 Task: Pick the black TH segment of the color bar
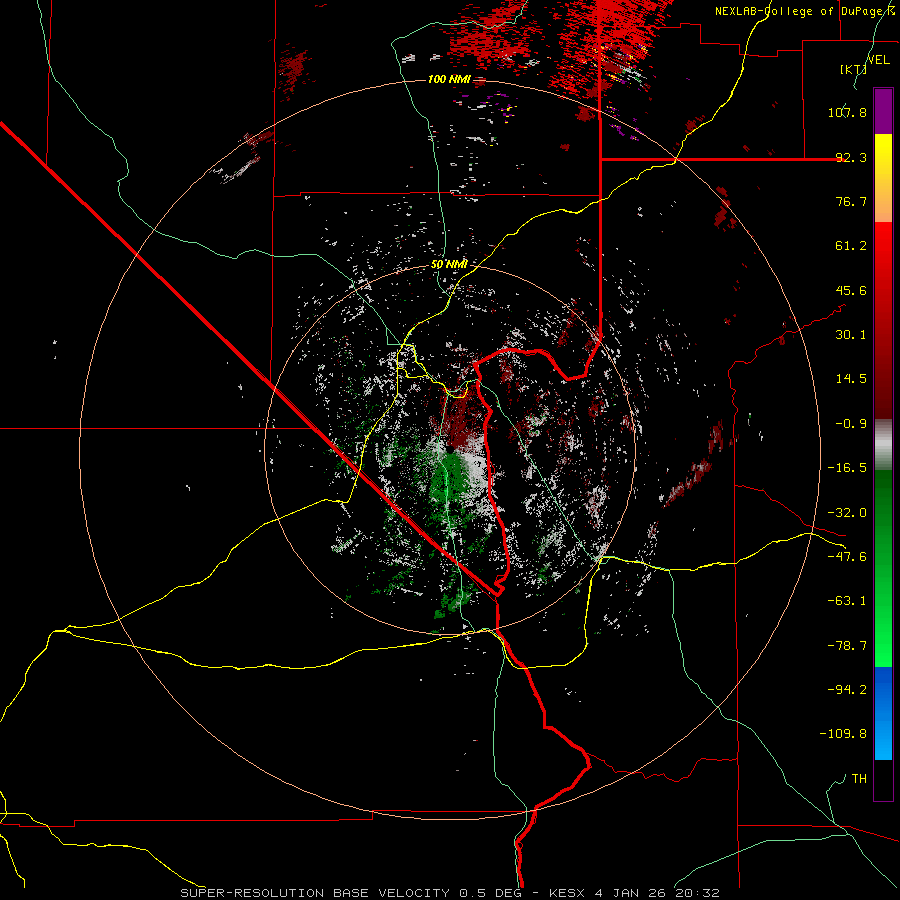(x=883, y=779)
